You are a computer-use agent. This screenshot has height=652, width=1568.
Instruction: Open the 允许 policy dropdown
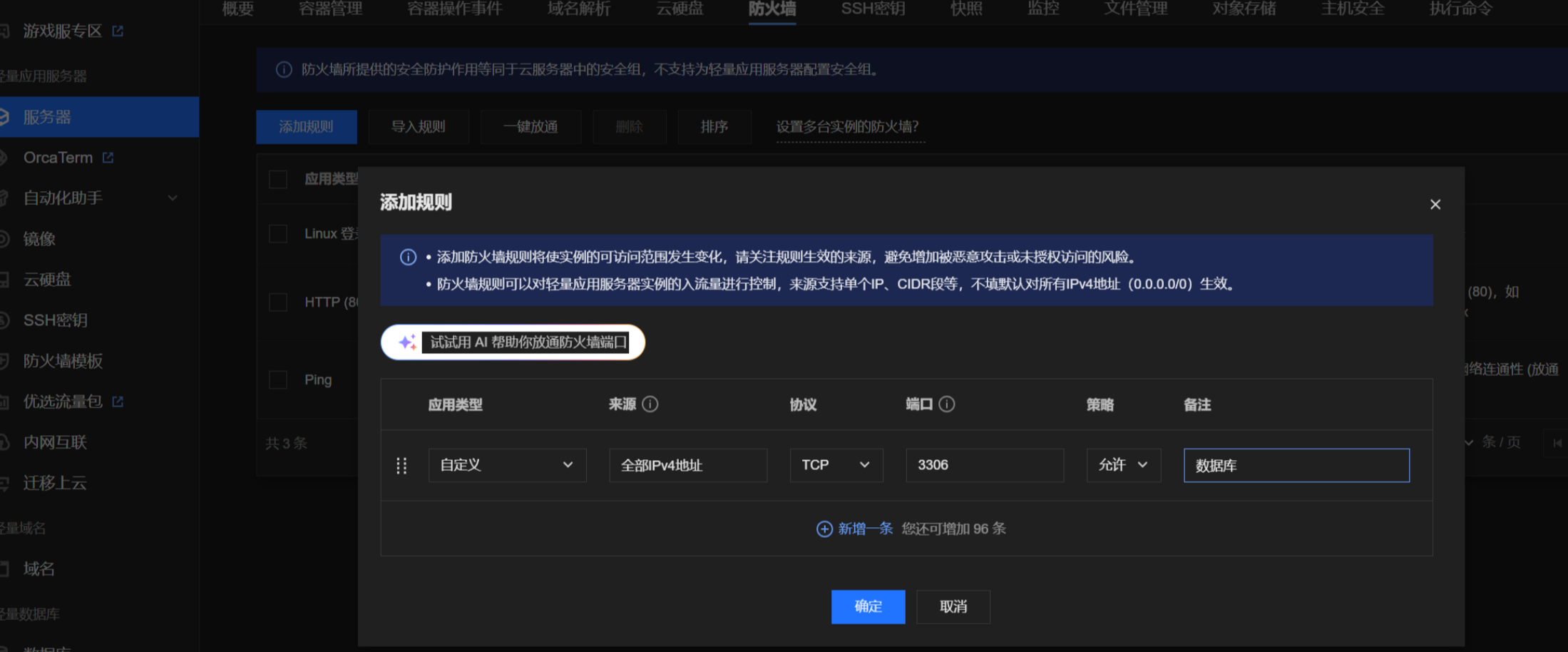(x=1123, y=465)
